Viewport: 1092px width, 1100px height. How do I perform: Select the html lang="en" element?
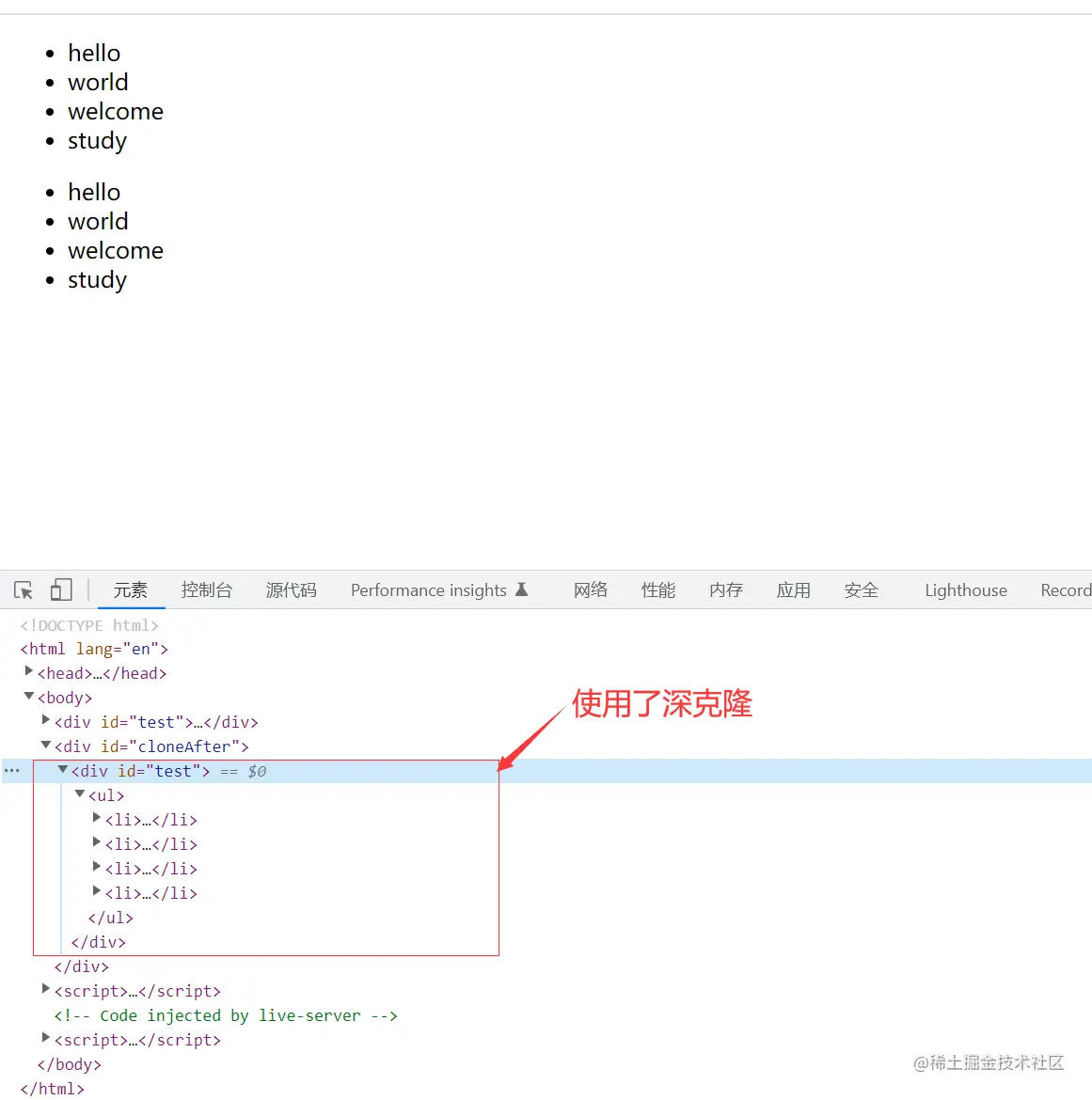[x=94, y=649]
